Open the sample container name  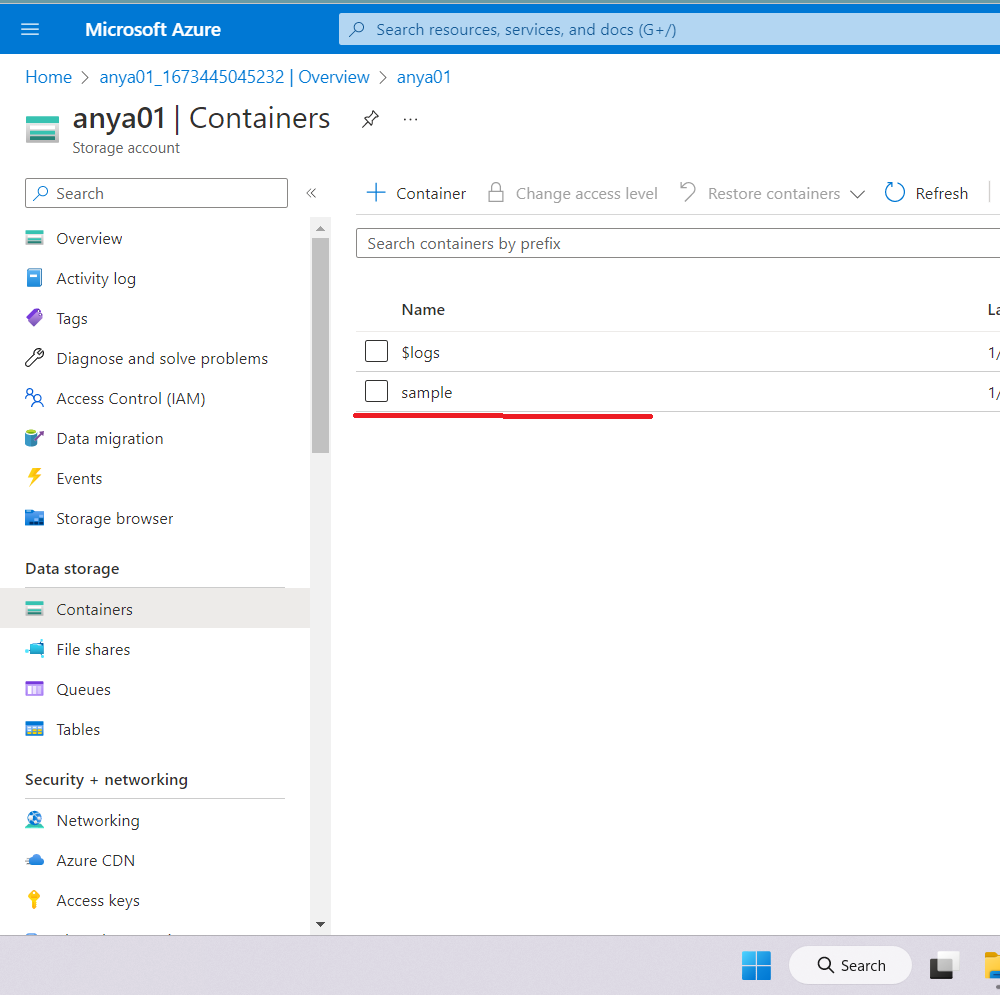click(427, 392)
